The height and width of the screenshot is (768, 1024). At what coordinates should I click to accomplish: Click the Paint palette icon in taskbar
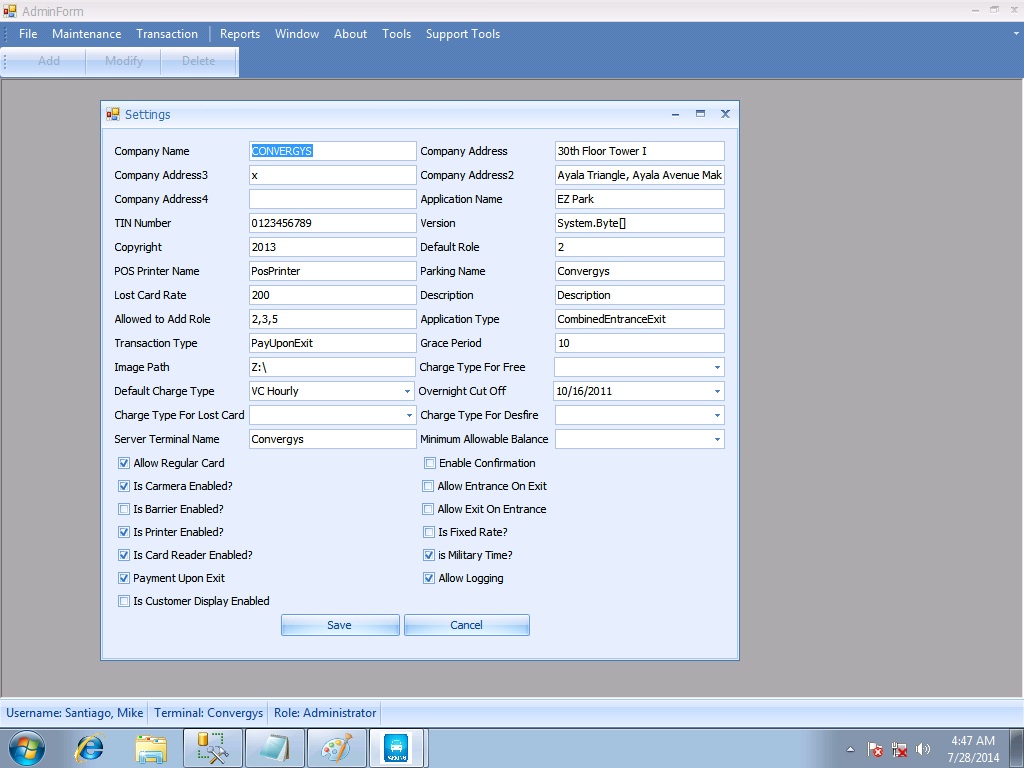tap(336, 747)
